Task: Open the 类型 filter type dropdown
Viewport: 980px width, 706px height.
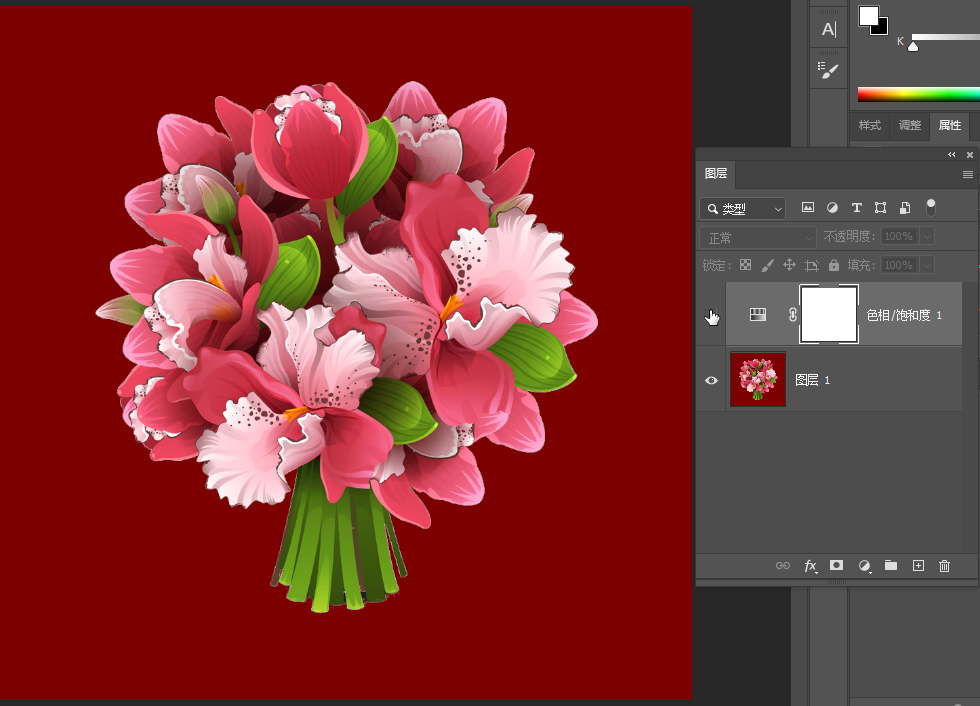Action: [742, 209]
